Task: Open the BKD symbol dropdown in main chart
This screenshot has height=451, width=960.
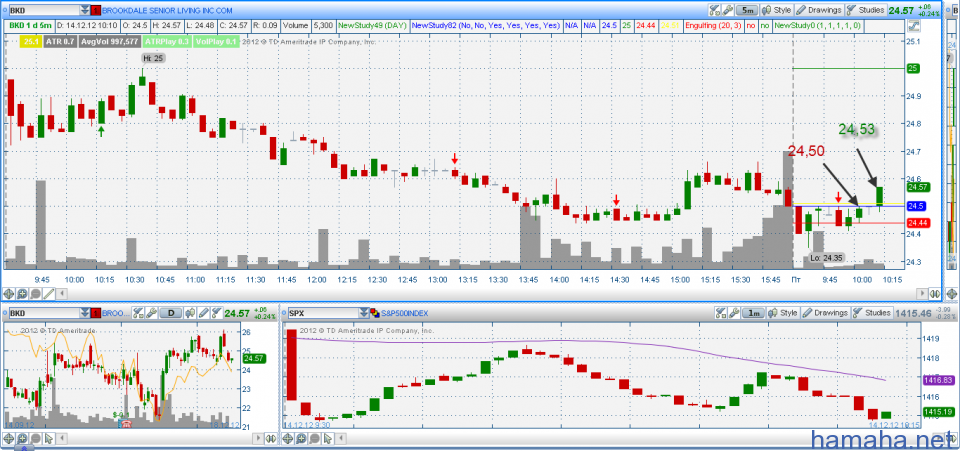Action: pyautogui.click(x=84, y=10)
